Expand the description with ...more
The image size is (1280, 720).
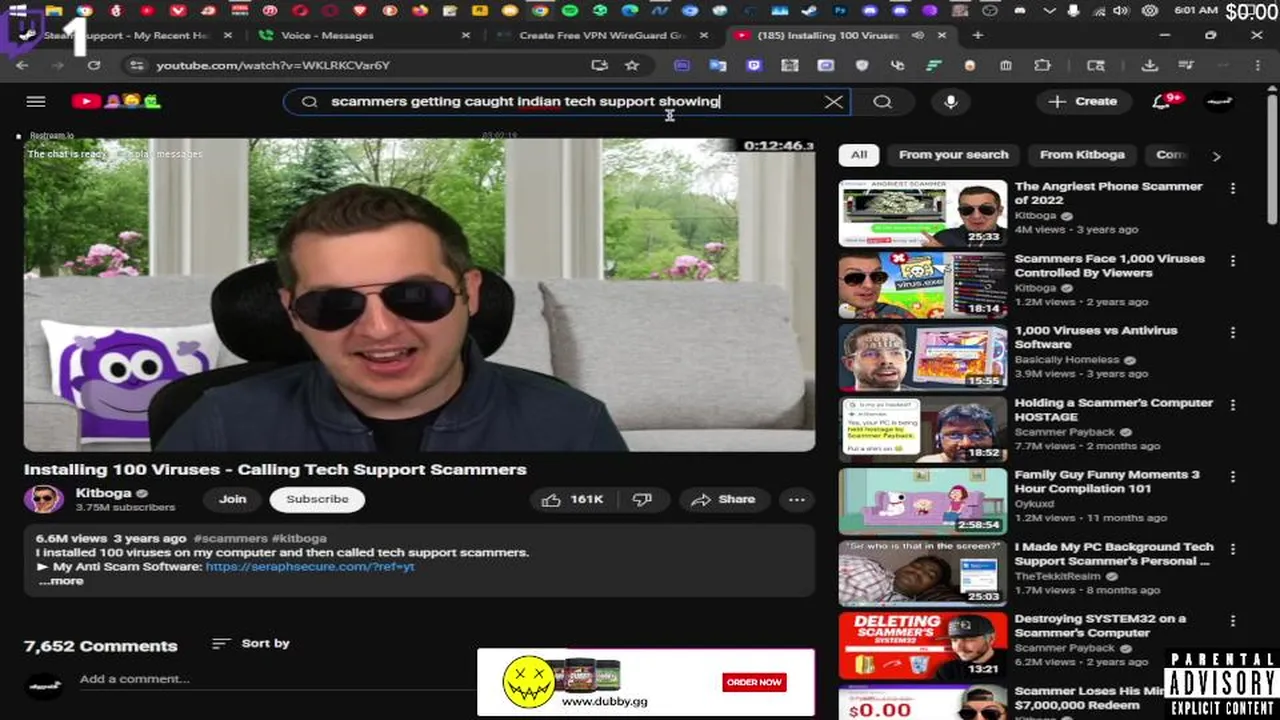click(61, 581)
